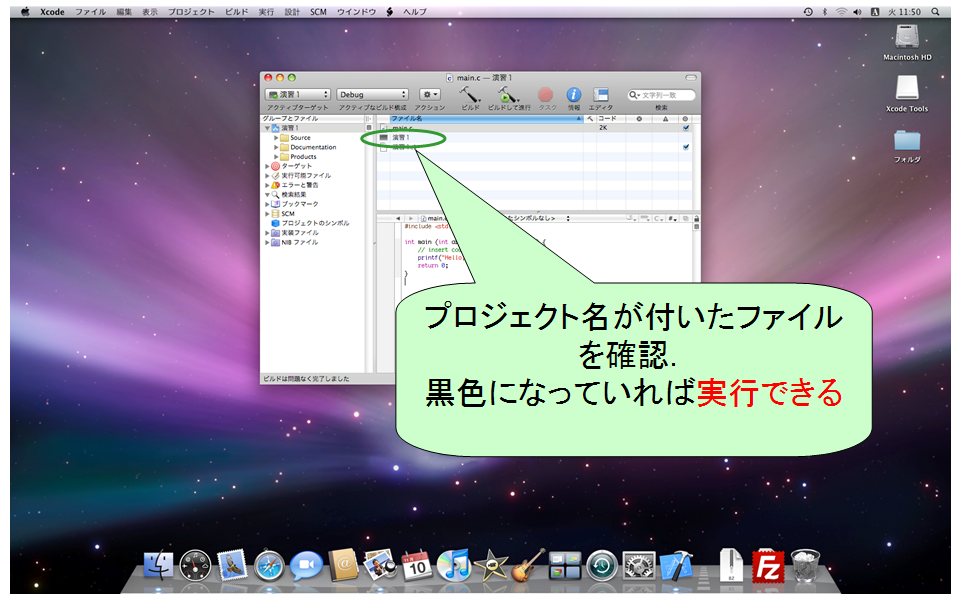Open the Trash in the Dock
956x602 pixels.
805,565
